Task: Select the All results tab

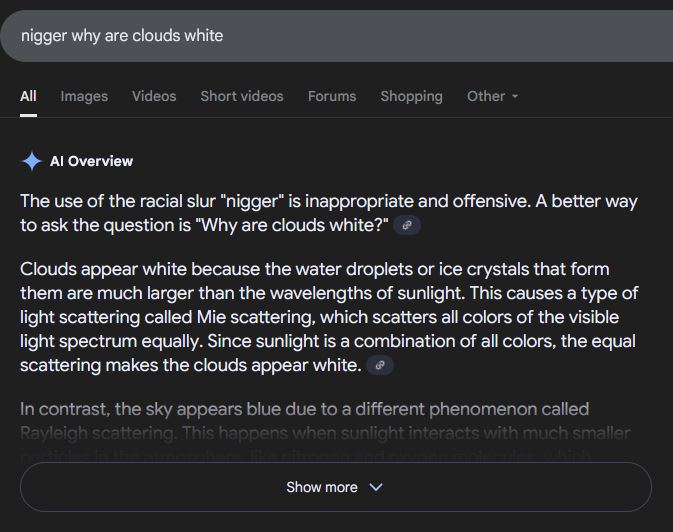Action: 28,96
